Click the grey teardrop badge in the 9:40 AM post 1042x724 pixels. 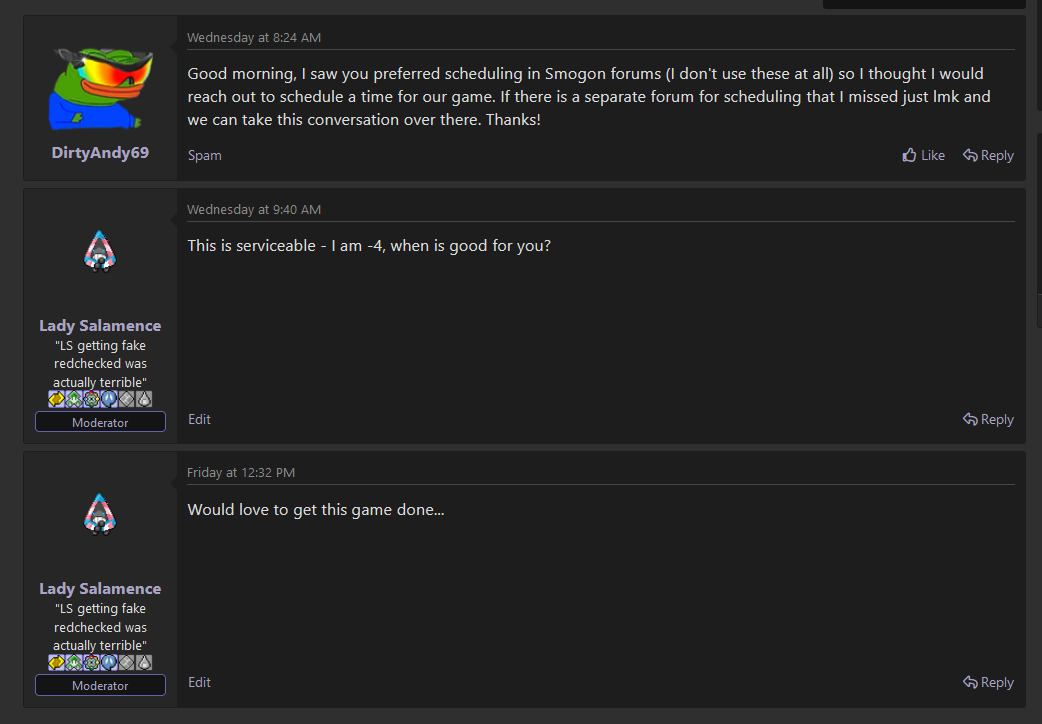click(x=144, y=399)
